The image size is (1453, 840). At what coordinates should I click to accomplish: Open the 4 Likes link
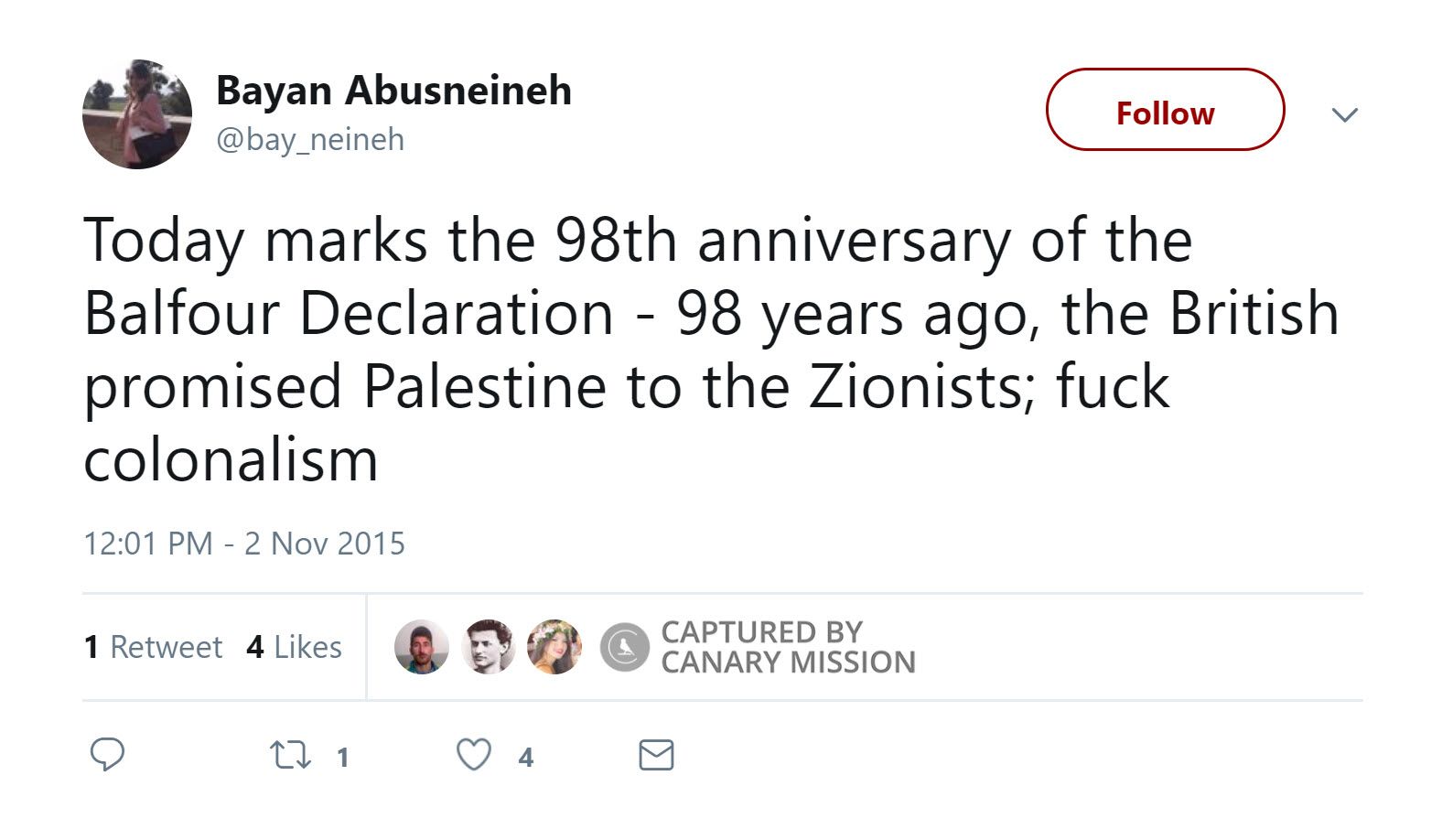click(x=293, y=647)
